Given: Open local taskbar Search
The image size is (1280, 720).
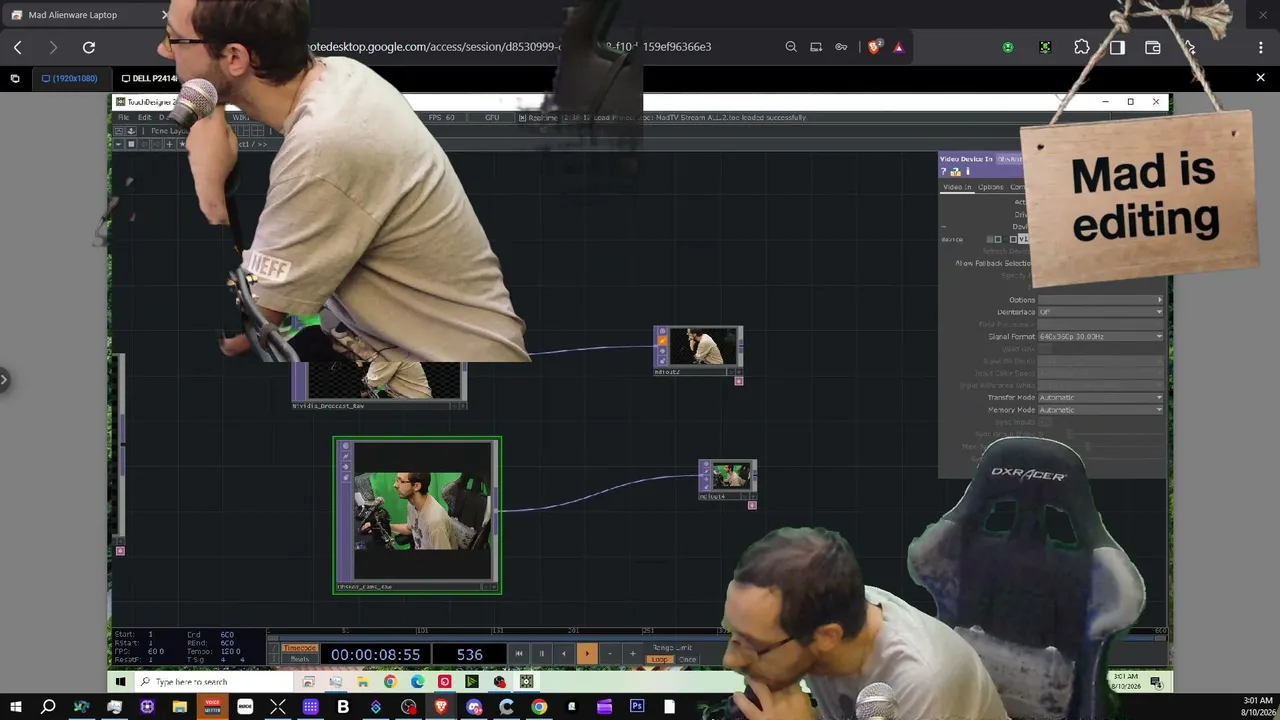Looking at the screenshot, I should tap(48, 707).
